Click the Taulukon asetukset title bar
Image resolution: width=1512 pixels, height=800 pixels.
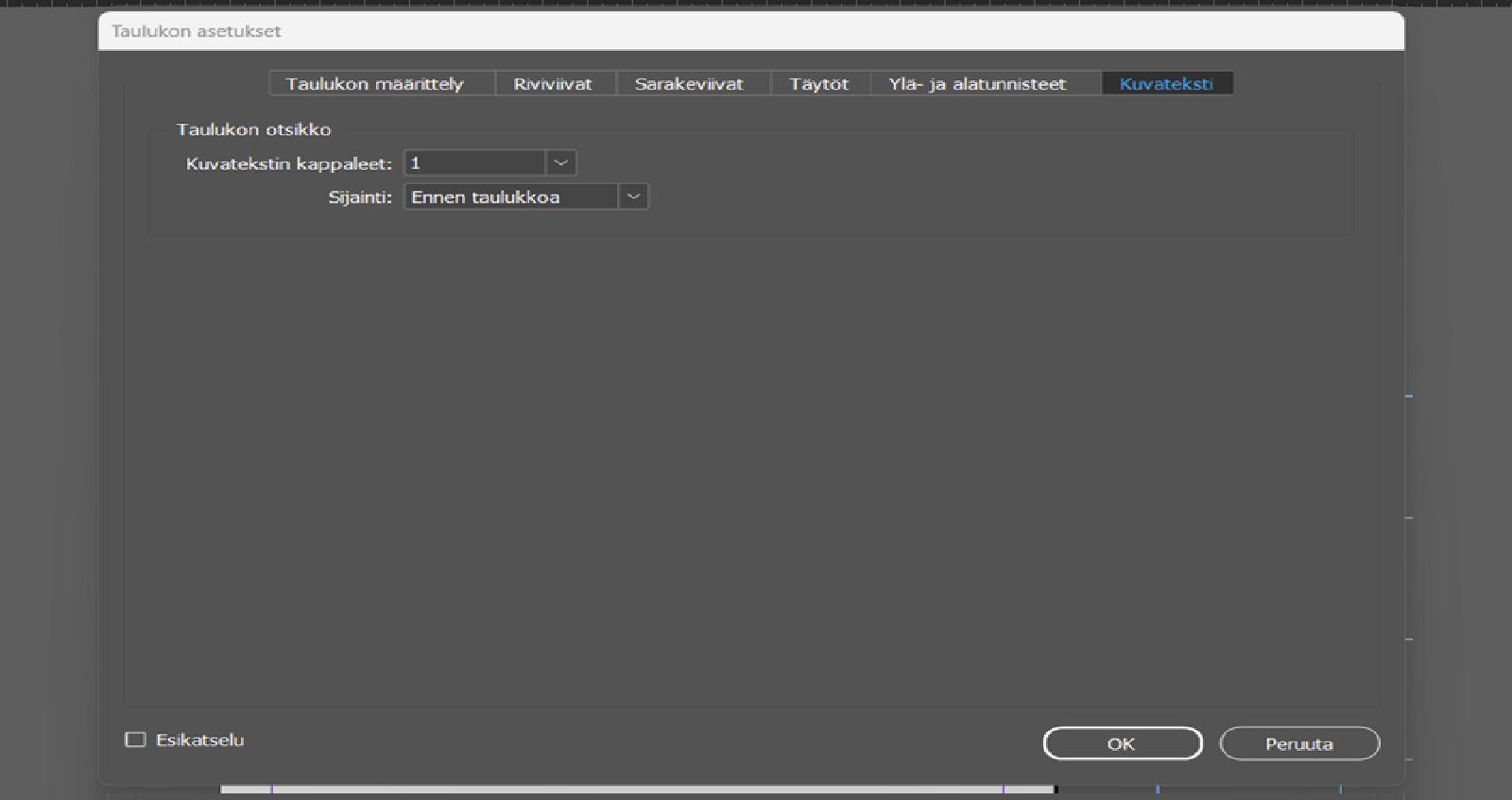coord(751,30)
